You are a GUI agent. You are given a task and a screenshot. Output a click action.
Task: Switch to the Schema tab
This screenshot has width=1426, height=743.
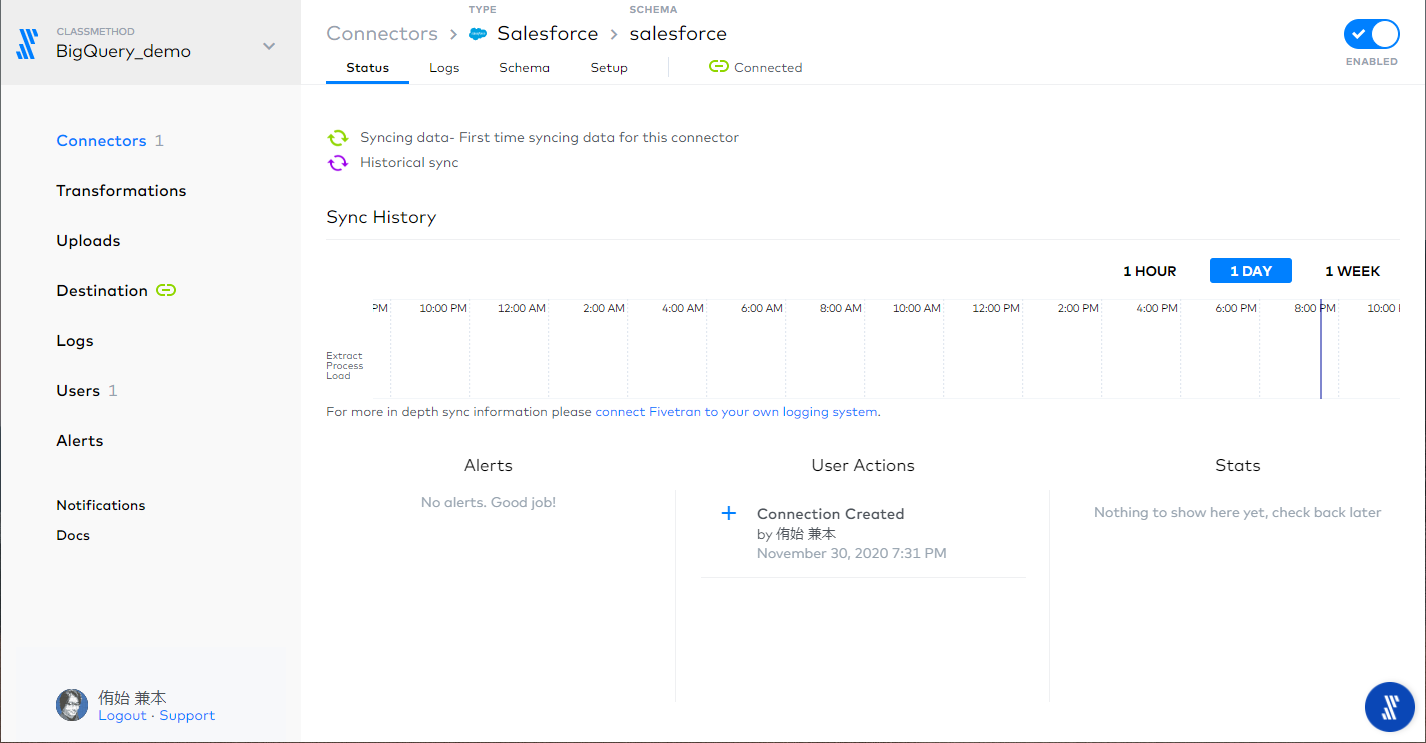pyautogui.click(x=524, y=67)
